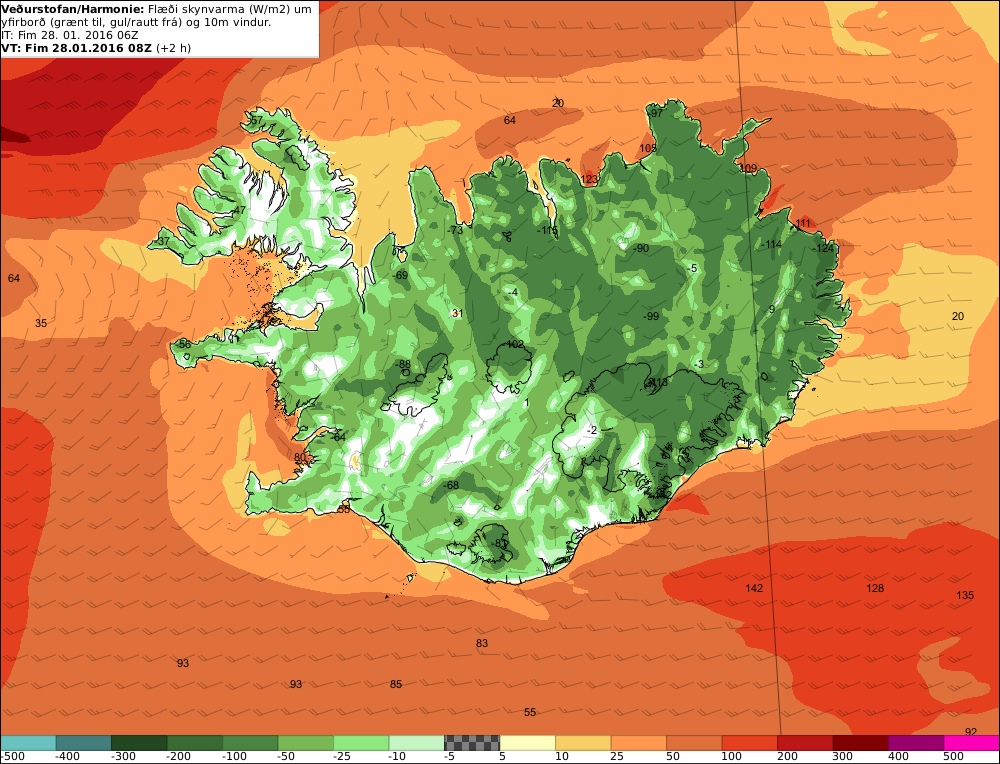1000x764 pixels.
Task: Click the init time line "IT: Fim 28. 01. 2016 06Z"
Action: (x=70, y=35)
